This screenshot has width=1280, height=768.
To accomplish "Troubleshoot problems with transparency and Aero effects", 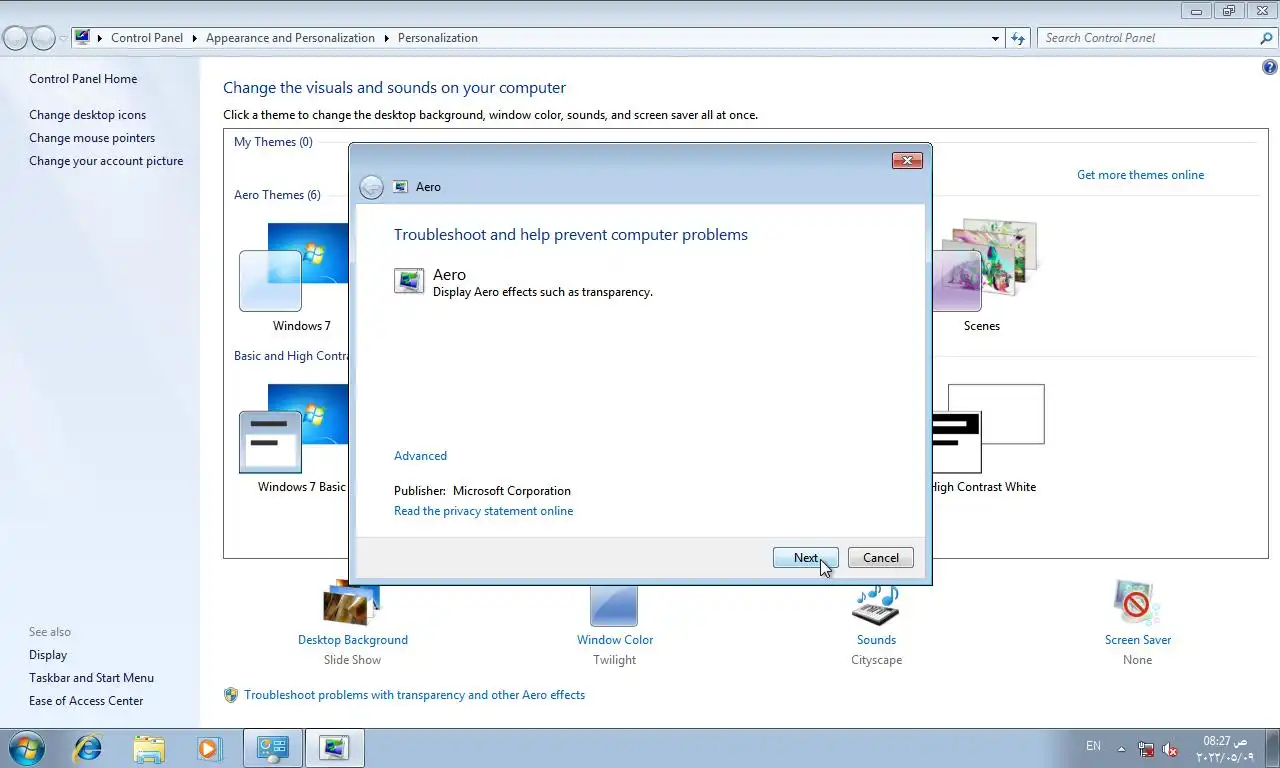I will 414,695.
